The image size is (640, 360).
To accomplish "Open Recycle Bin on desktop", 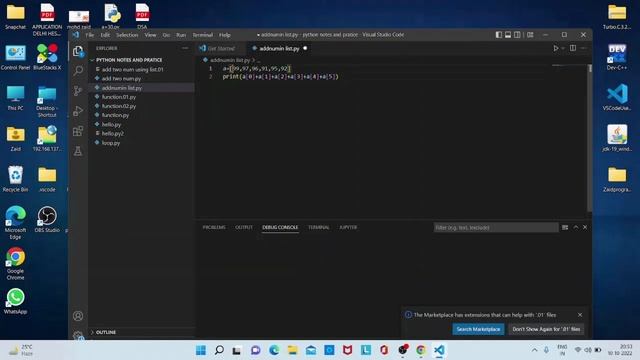I will pyautogui.click(x=16, y=179).
